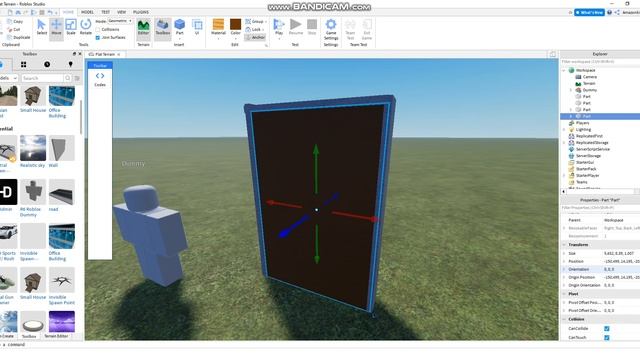Switch to the HOME ribbon tab

(68, 12)
